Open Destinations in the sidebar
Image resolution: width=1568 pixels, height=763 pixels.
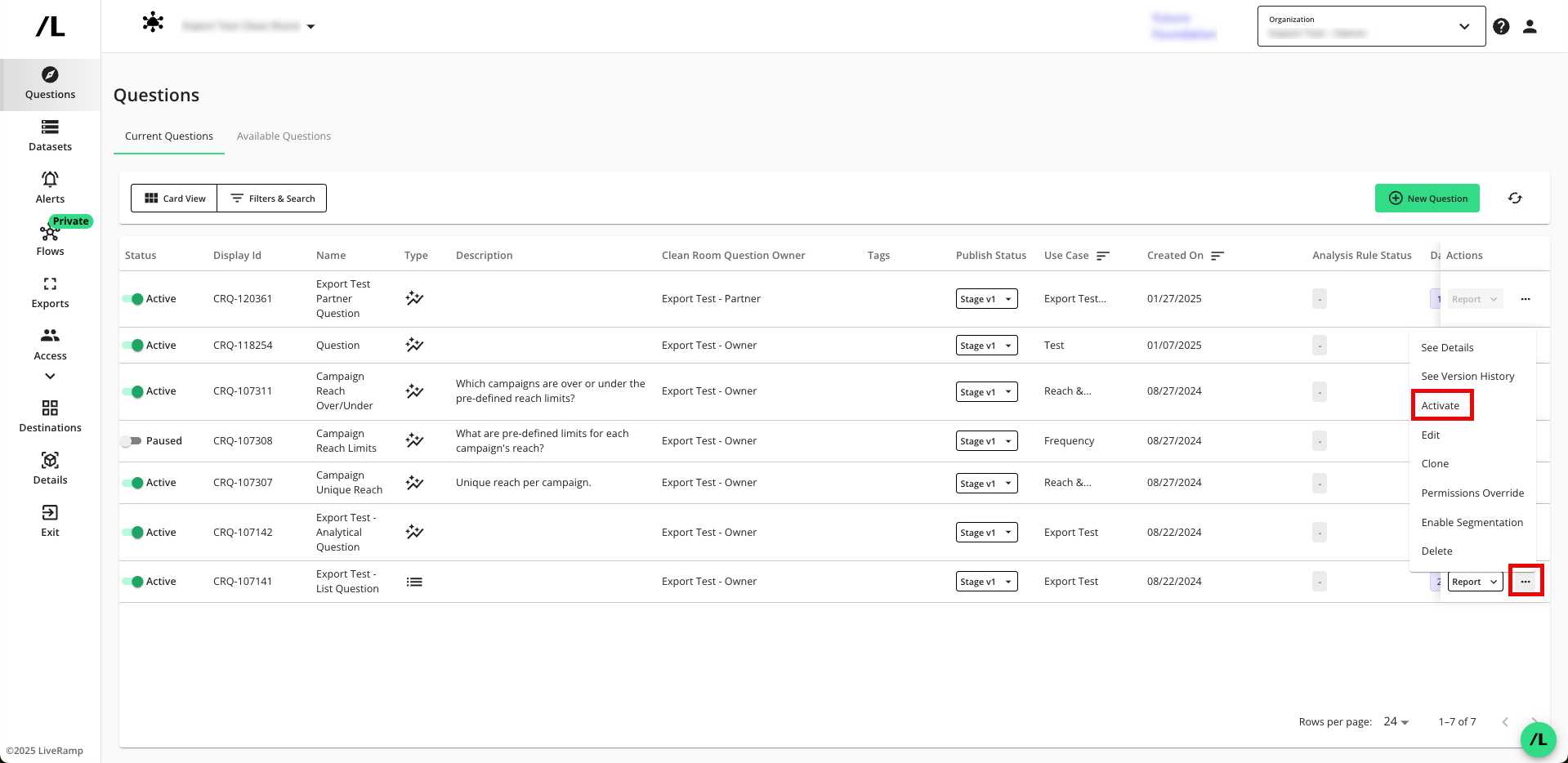coord(50,417)
